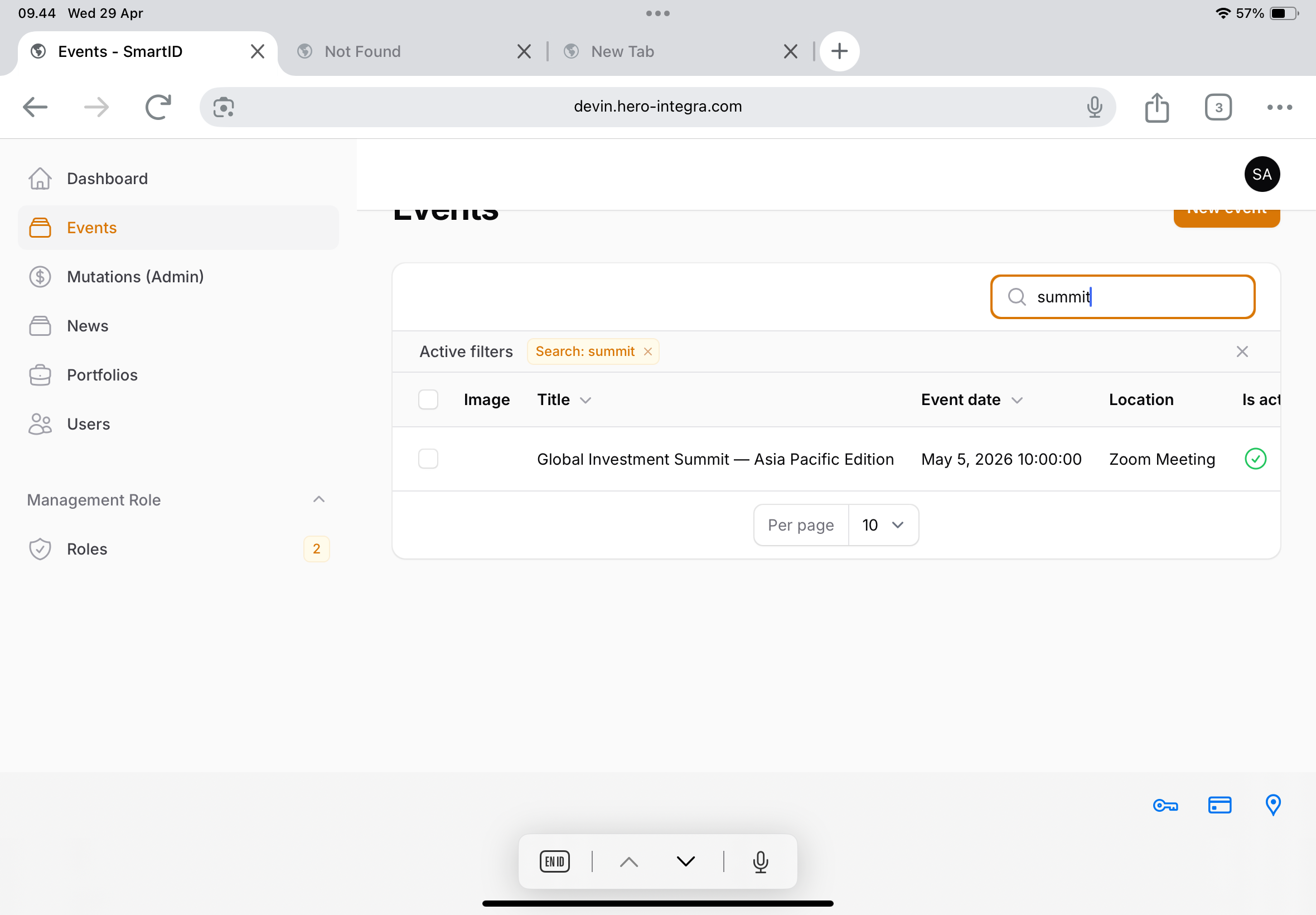Tap the location pin icon
Image resolution: width=1316 pixels, height=915 pixels.
click(x=1273, y=805)
